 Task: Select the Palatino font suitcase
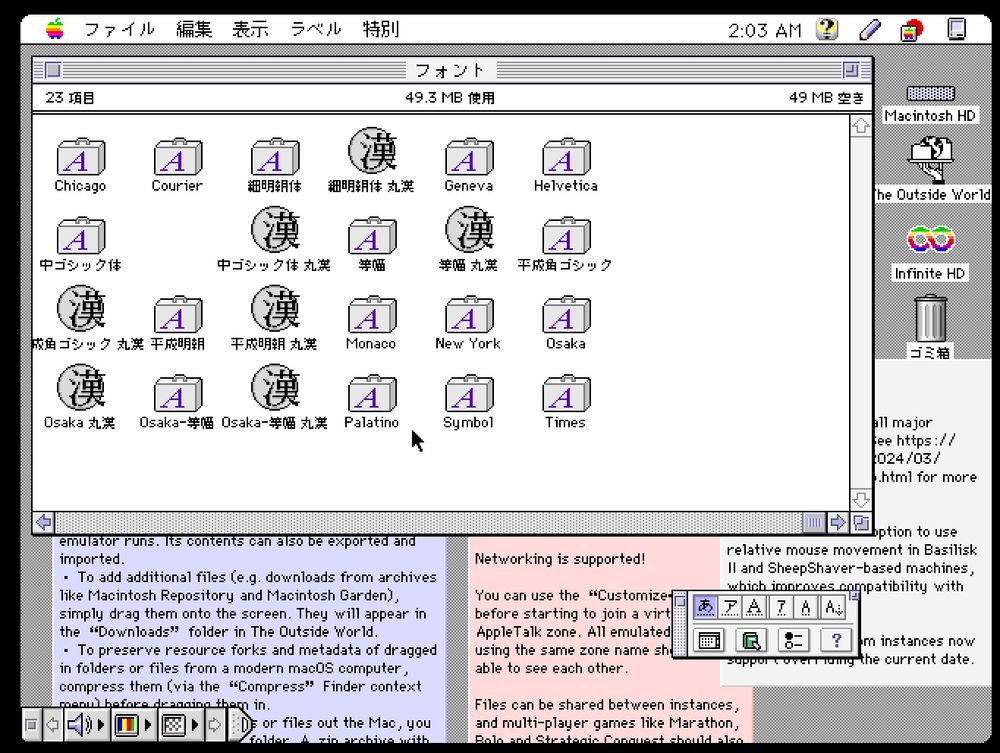point(372,393)
